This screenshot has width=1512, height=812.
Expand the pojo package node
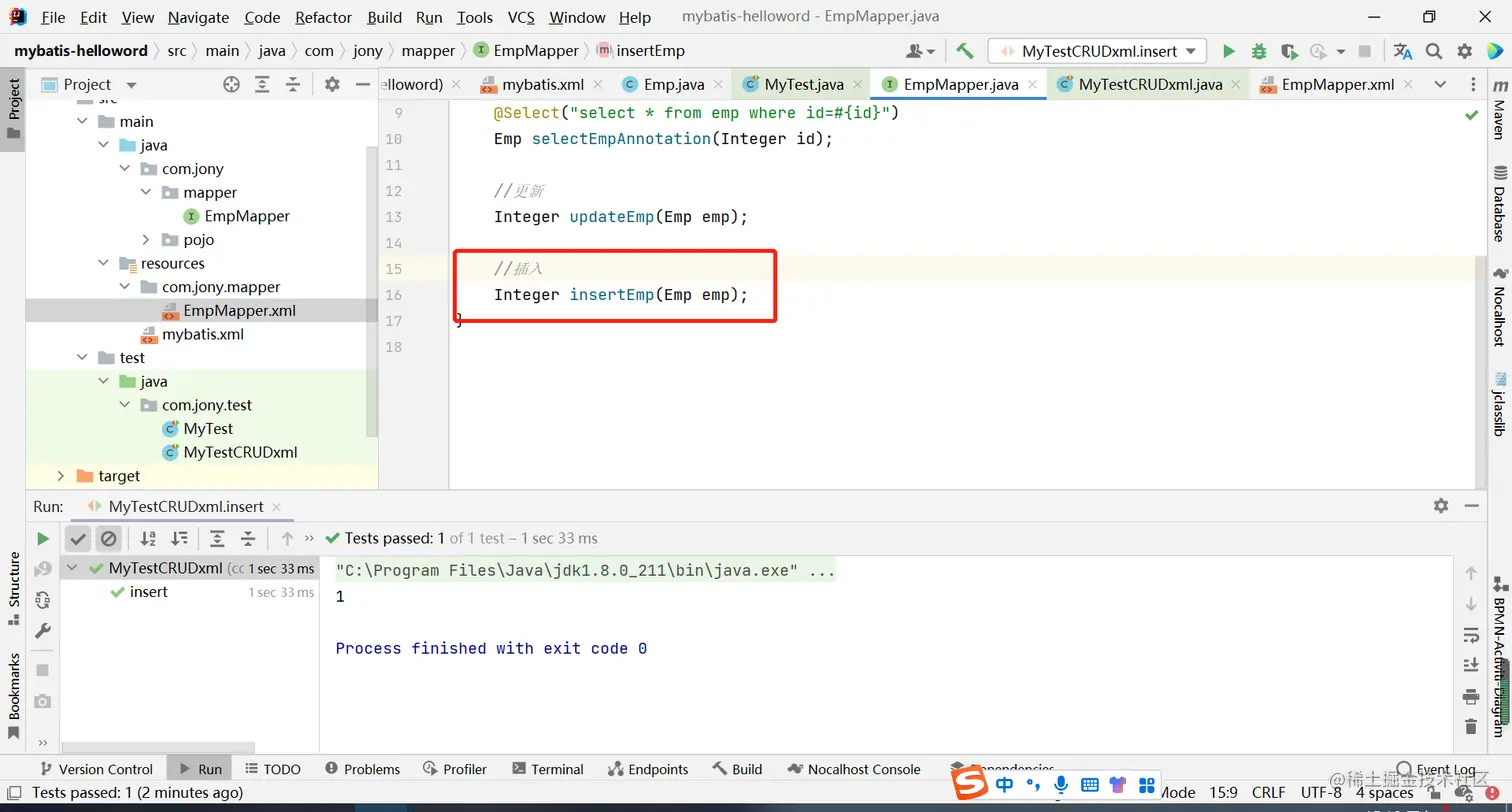coord(146,240)
